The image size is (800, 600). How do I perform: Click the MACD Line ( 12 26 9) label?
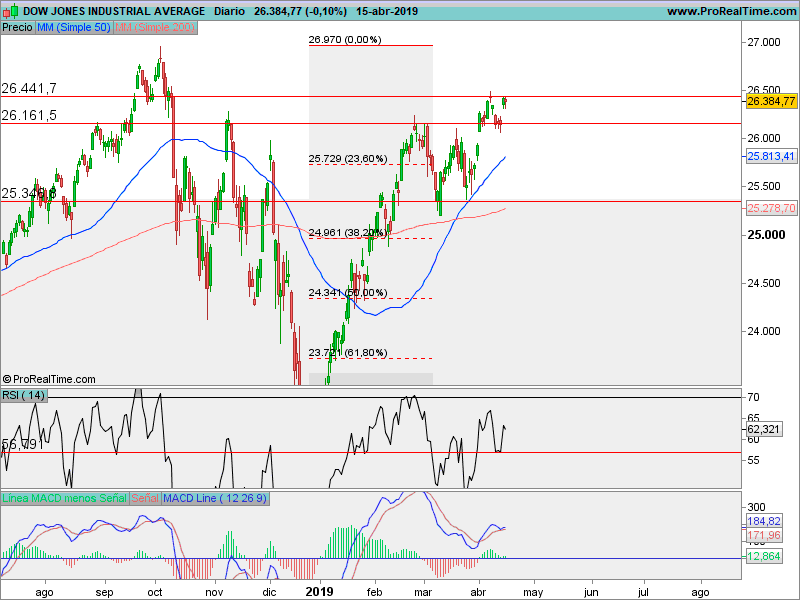(215, 498)
